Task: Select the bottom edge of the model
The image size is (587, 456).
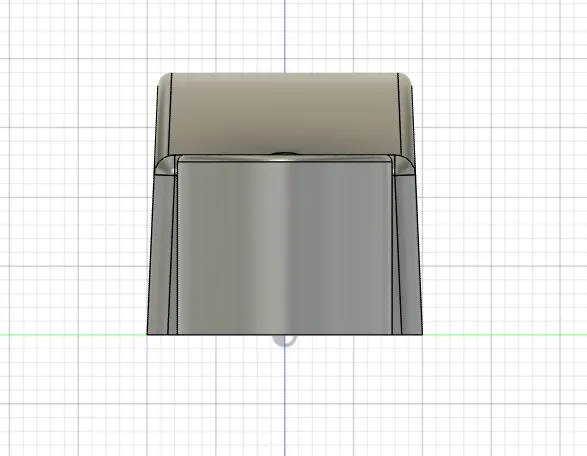Action: pyautogui.click(x=285, y=335)
